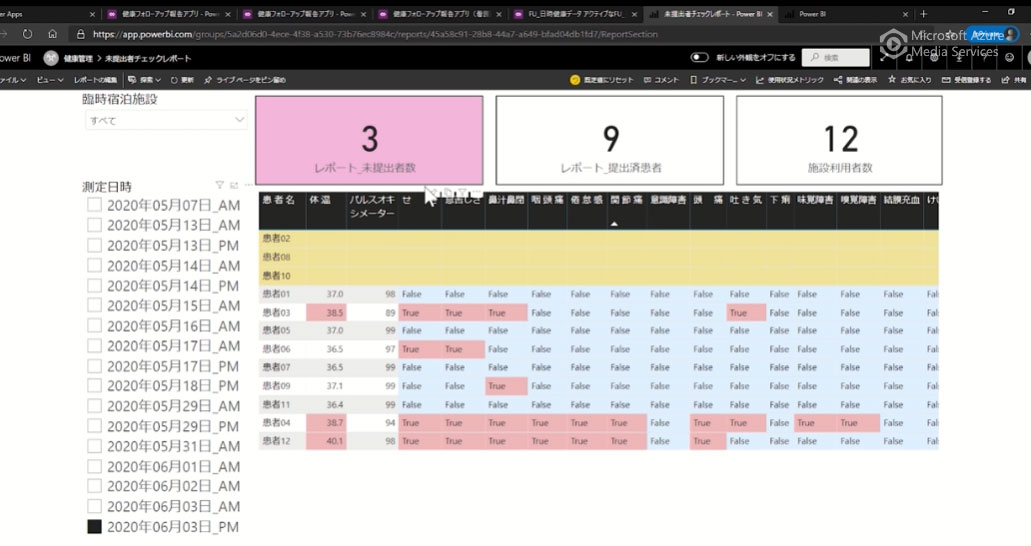Click the browser address bar URL

pos(375,34)
